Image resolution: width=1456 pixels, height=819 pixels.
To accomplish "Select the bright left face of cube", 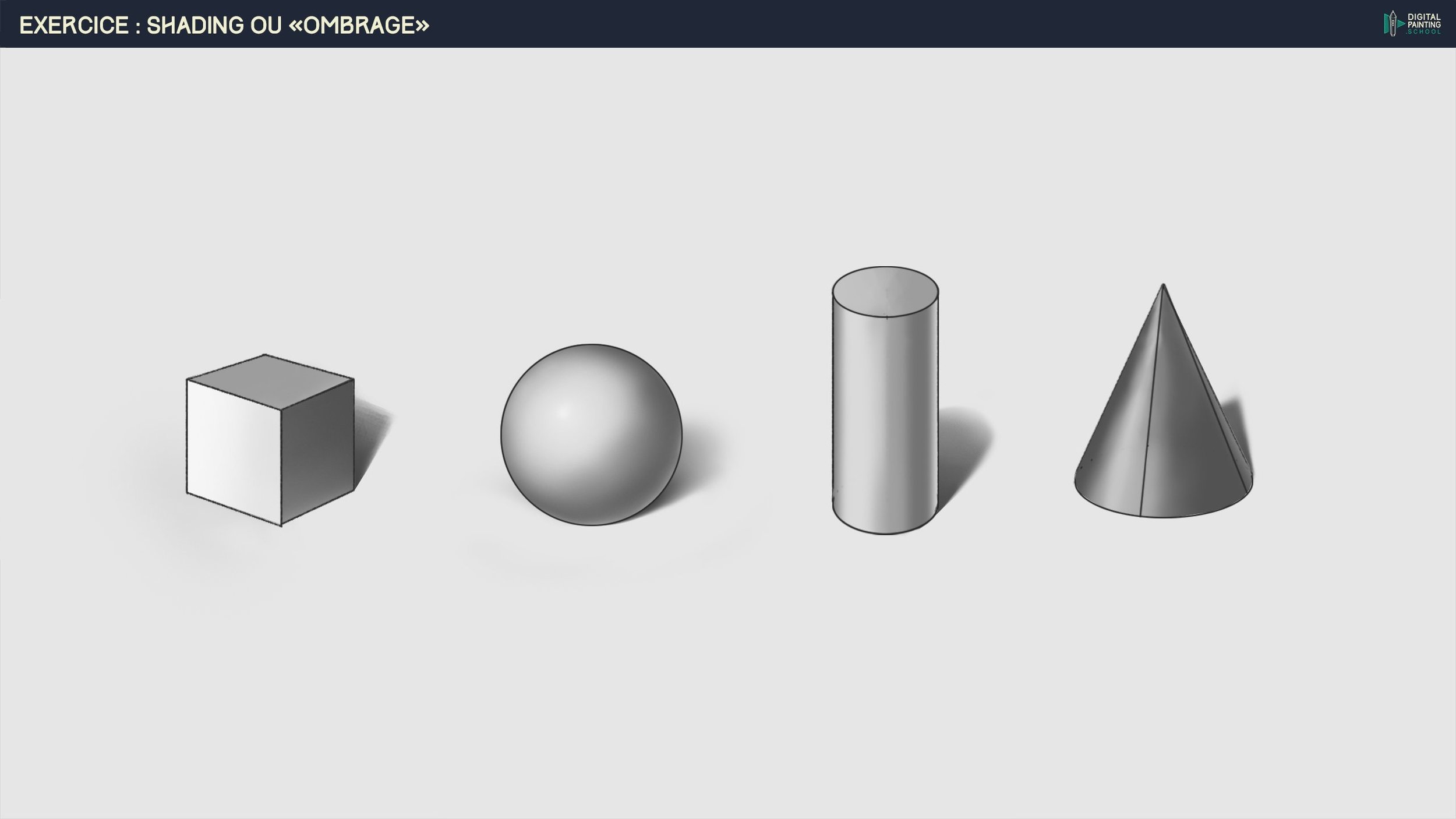I will [233, 451].
